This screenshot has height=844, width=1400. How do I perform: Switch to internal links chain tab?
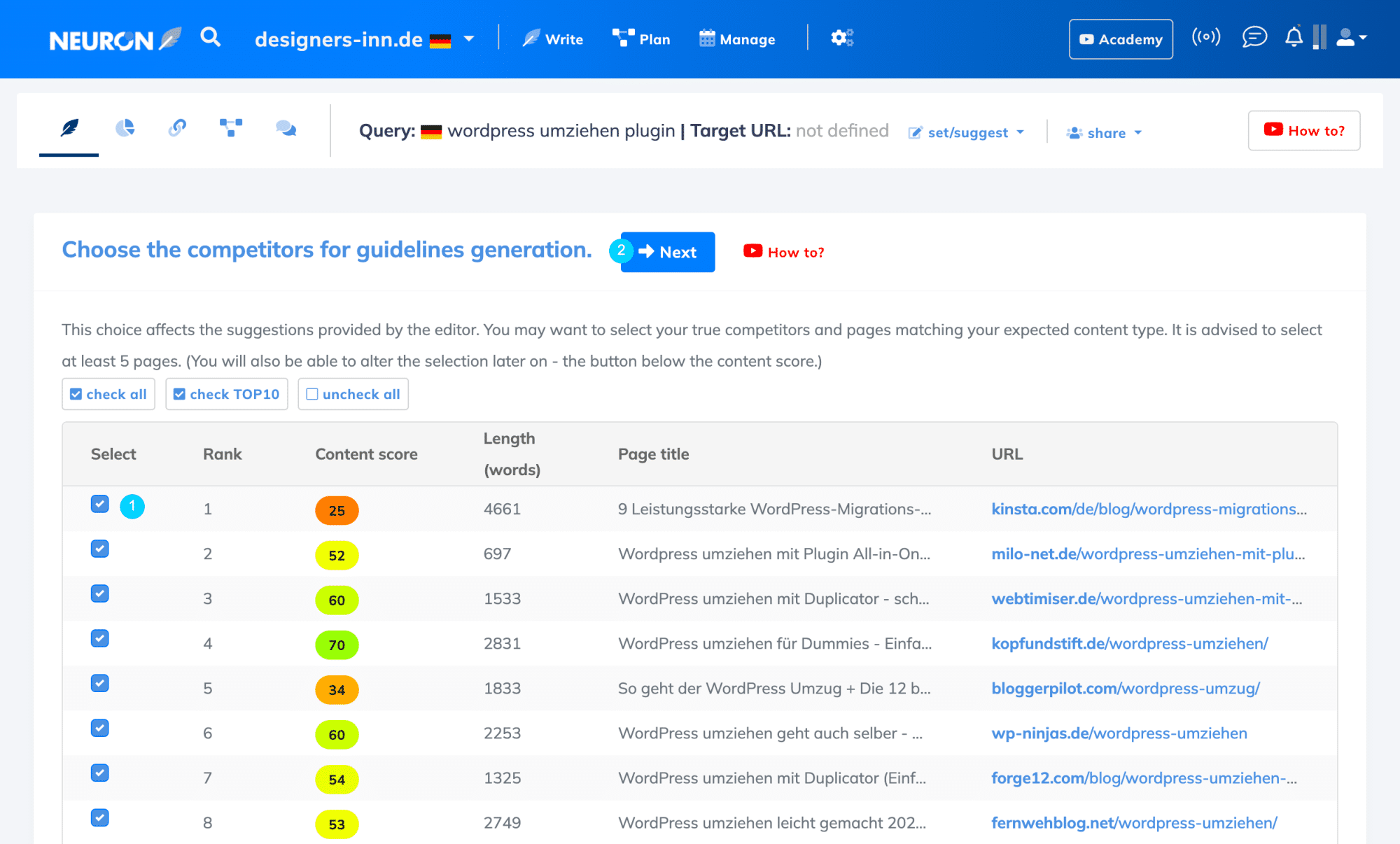pos(177,128)
